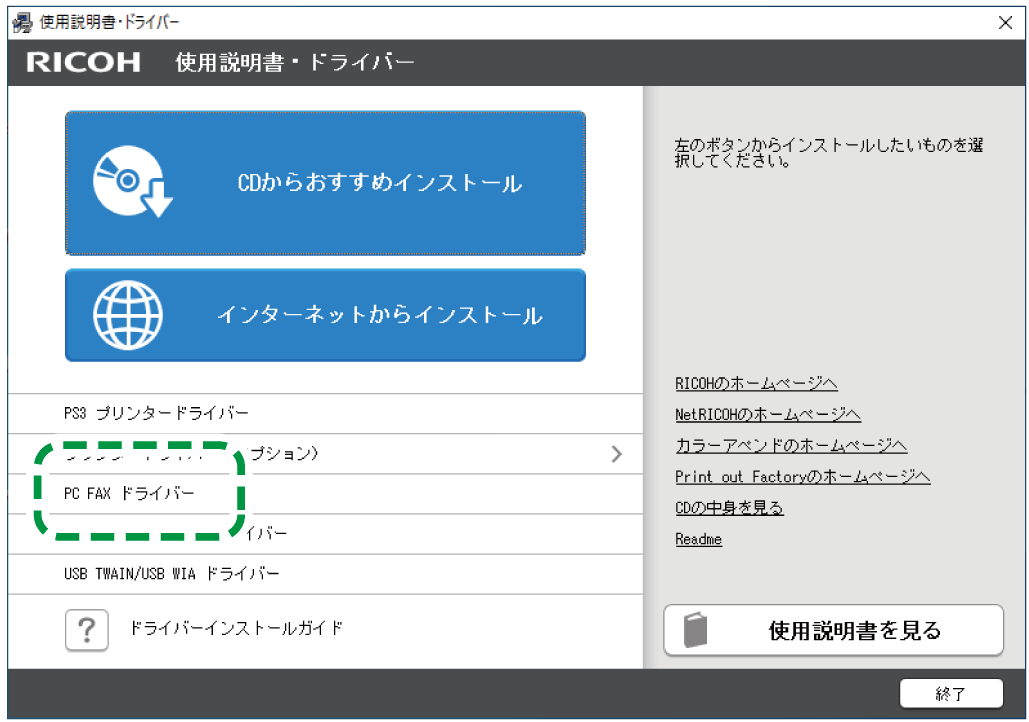Click CDの中身を見る to browse disc contents

click(x=729, y=508)
